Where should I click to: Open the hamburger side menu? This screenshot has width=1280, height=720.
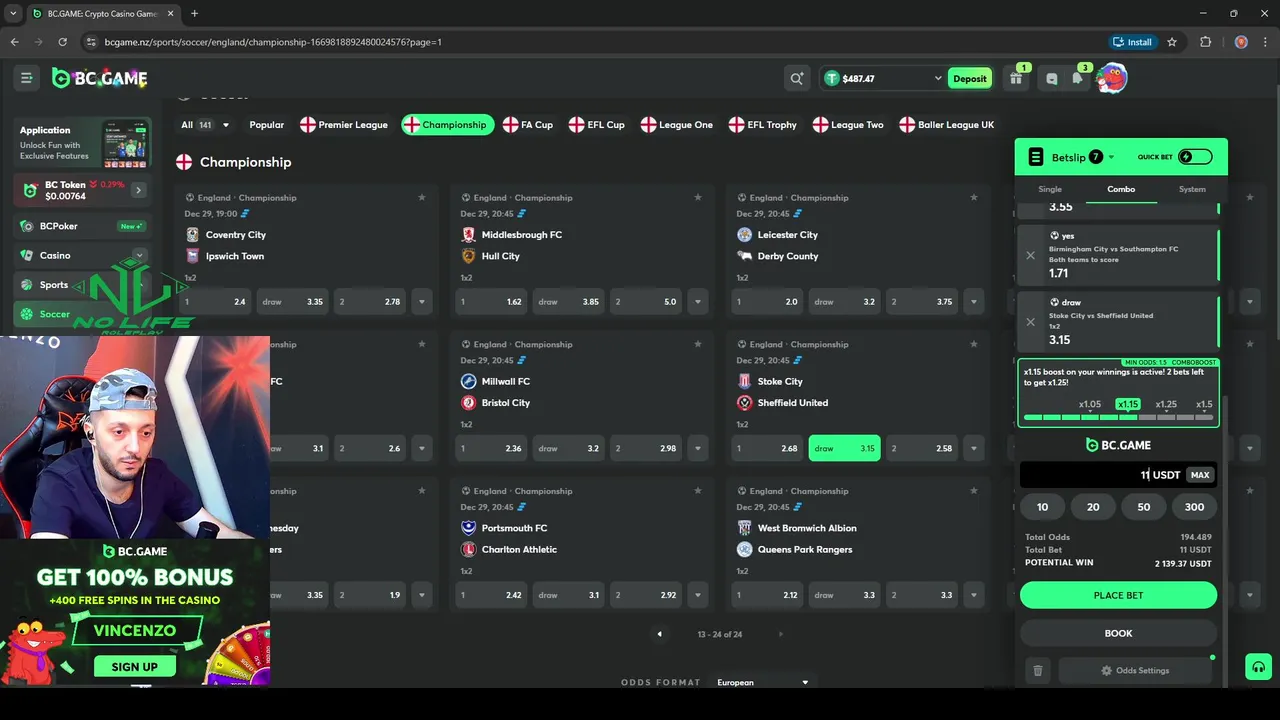click(x=27, y=78)
